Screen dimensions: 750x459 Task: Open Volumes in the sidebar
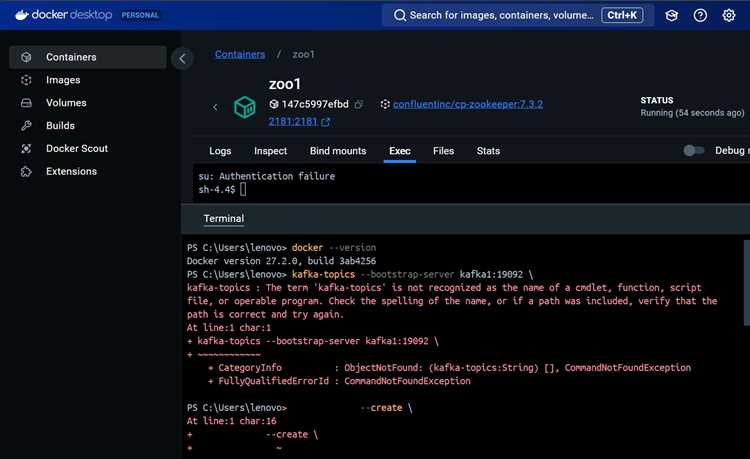coord(88,103)
